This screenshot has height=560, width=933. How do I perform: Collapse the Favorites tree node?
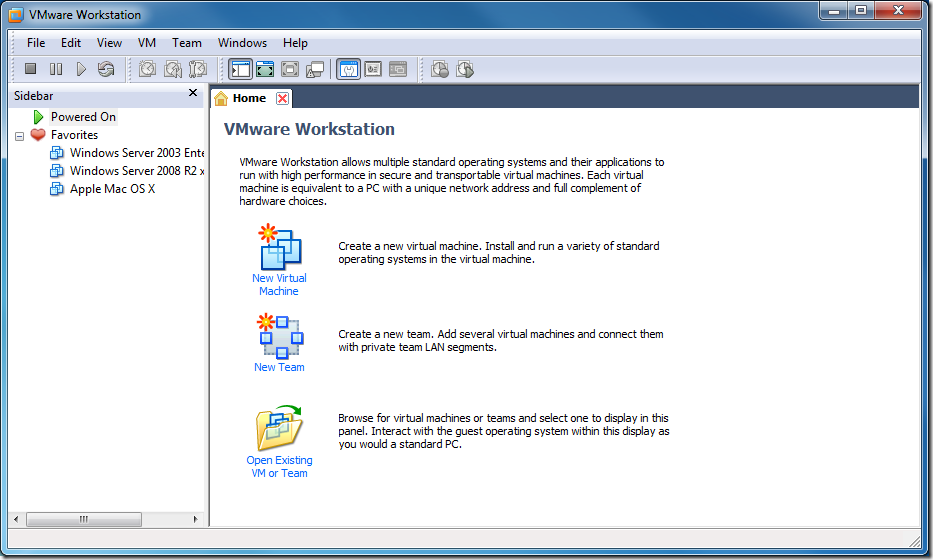(20, 136)
